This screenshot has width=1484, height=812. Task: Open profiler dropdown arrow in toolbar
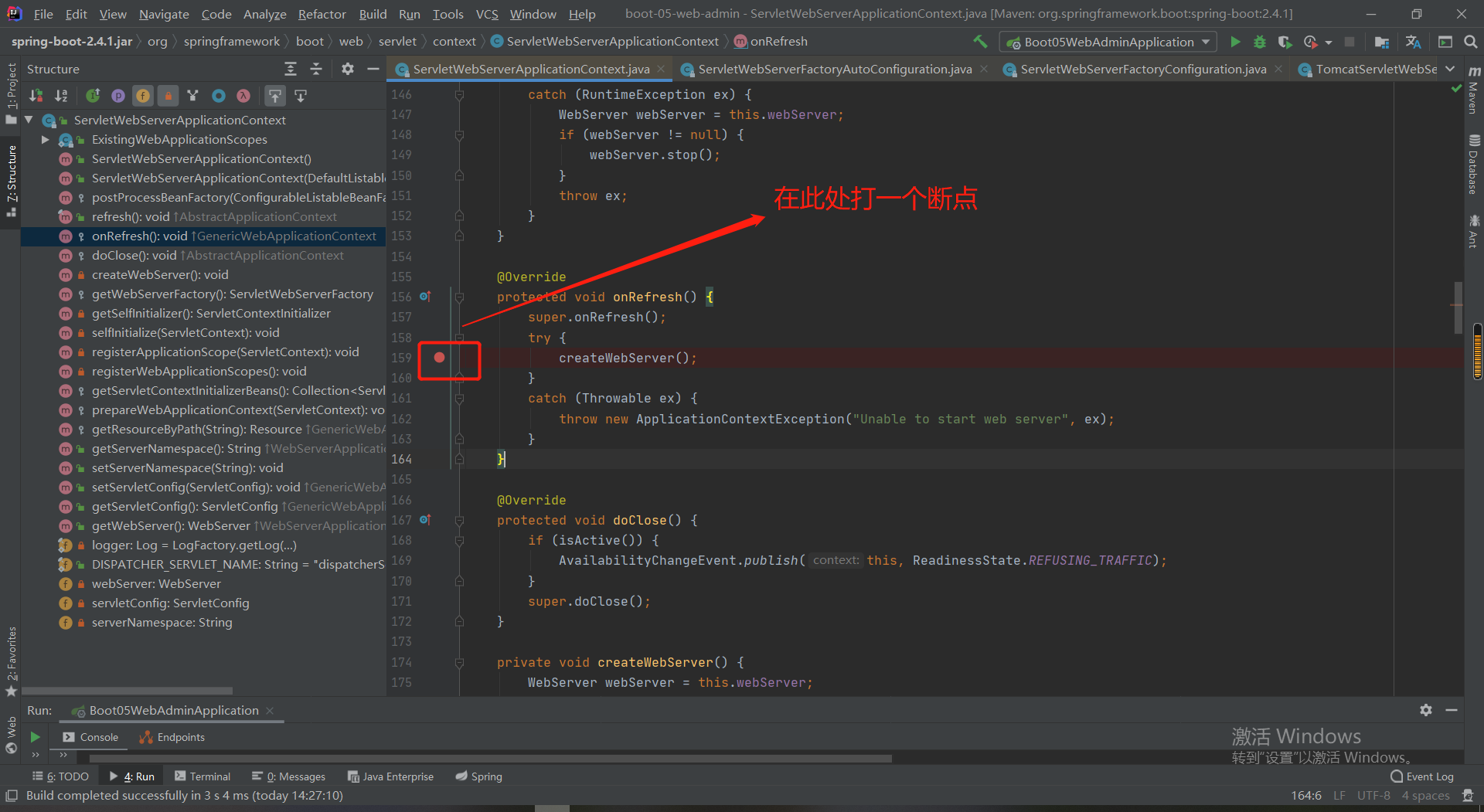[x=1329, y=42]
